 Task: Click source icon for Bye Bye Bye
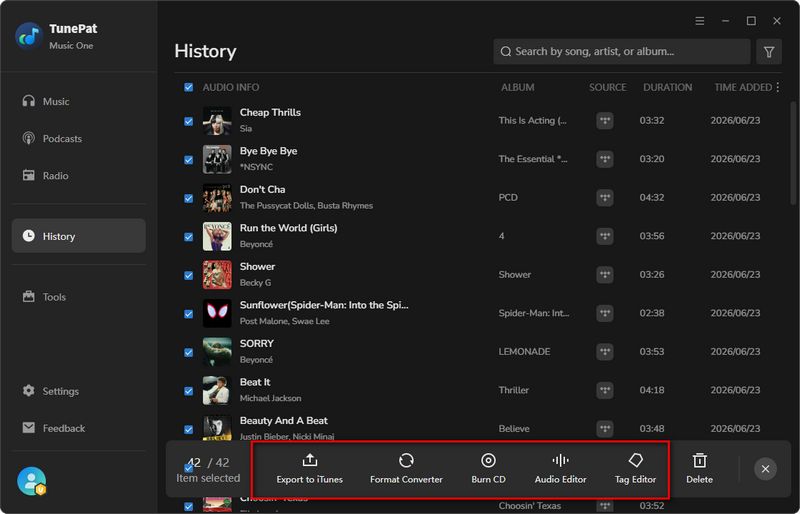[x=605, y=159]
